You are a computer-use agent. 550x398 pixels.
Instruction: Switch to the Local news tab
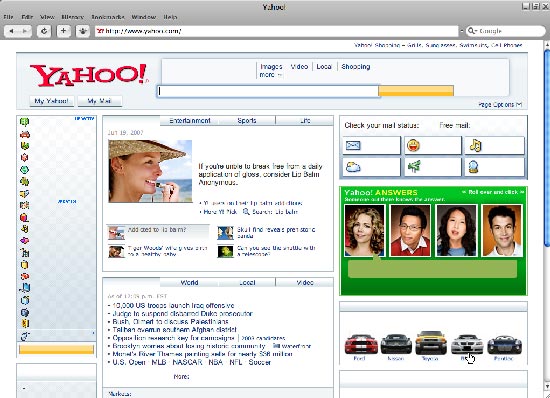pyautogui.click(x=247, y=283)
